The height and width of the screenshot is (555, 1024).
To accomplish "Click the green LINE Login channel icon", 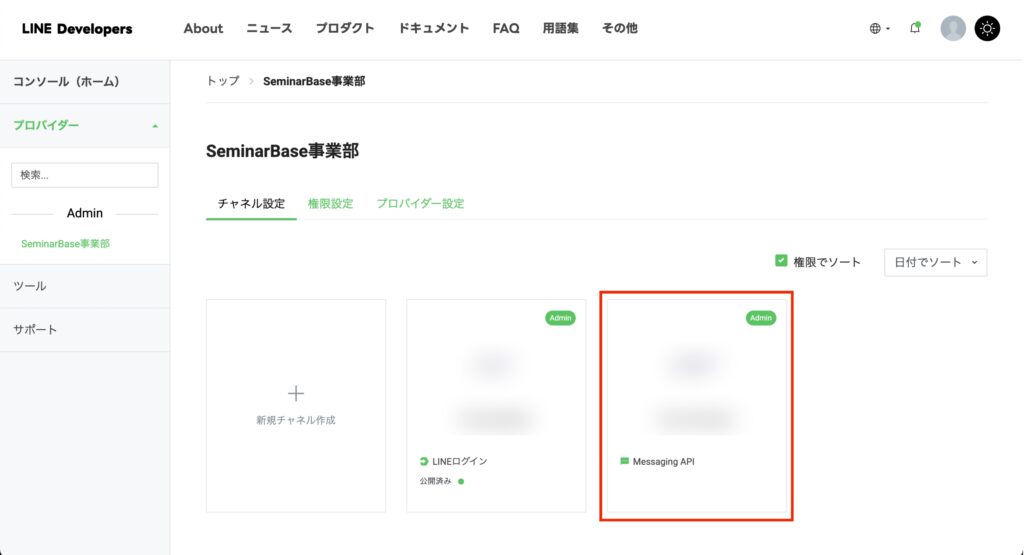I will pyautogui.click(x=424, y=461).
